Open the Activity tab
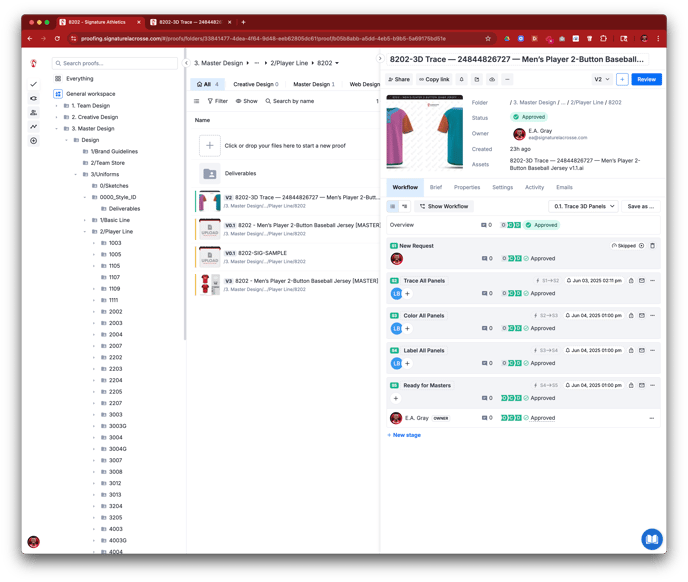The width and height of the screenshot is (688, 582). coord(534,187)
